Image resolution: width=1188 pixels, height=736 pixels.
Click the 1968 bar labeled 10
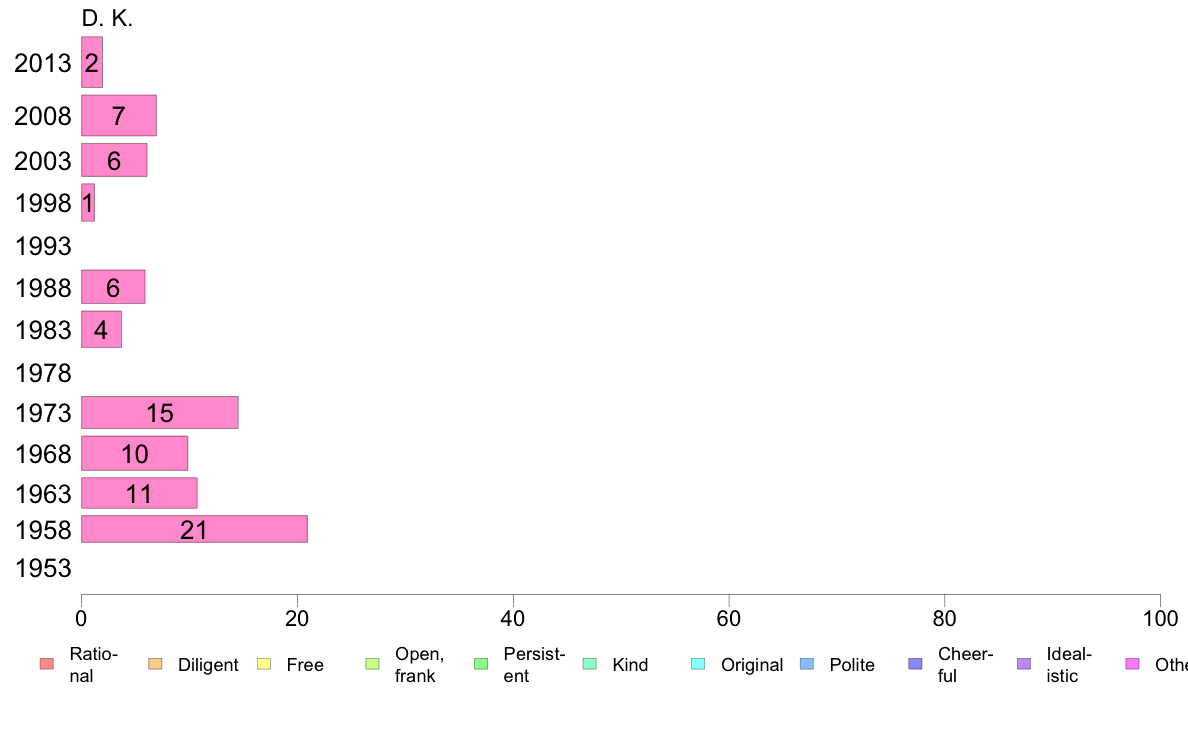pyautogui.click(x=135, y=453)
